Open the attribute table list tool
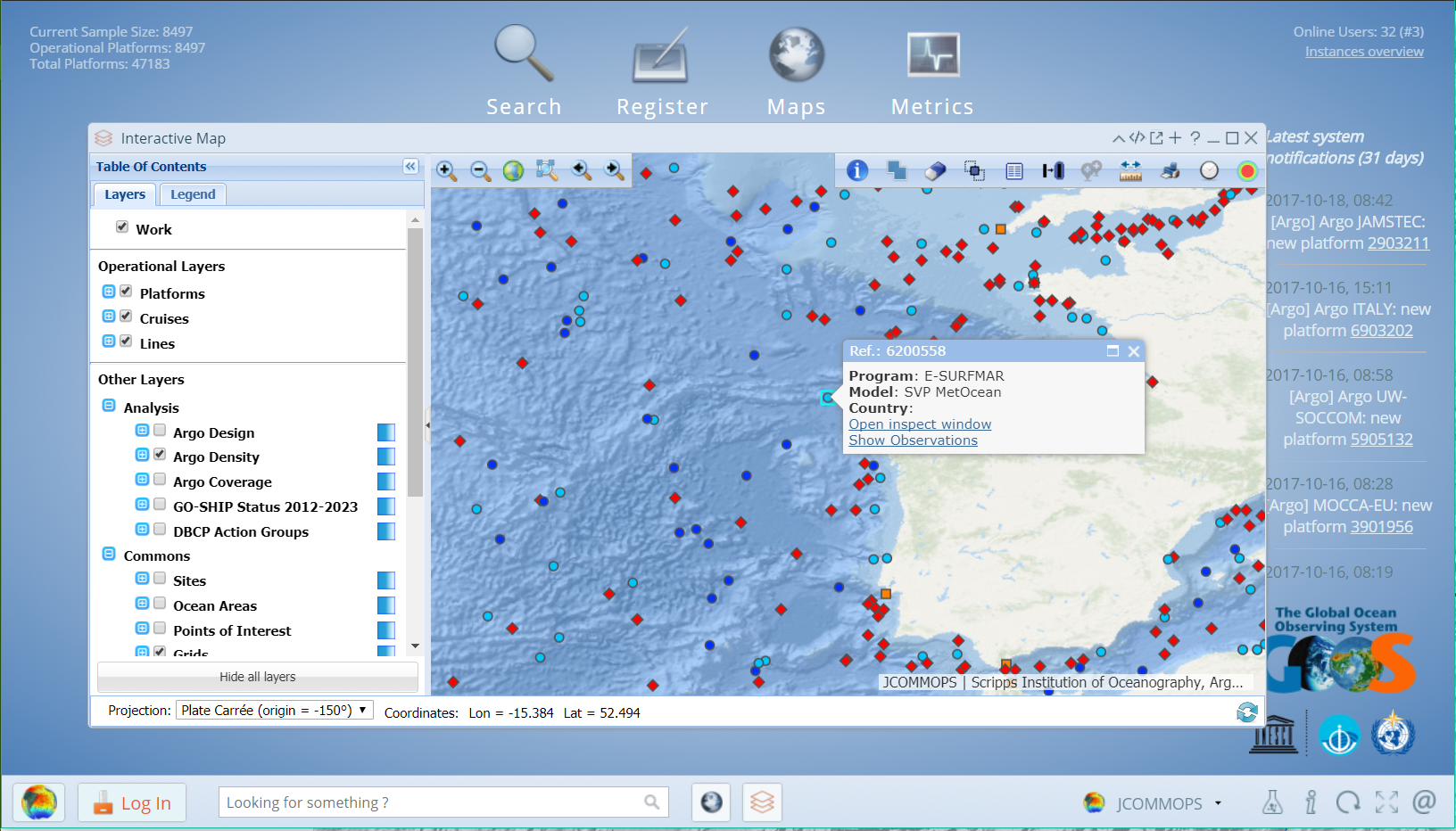This screenshot has width=1456, height=831. pyautogui.click(x=1013, y=170)
